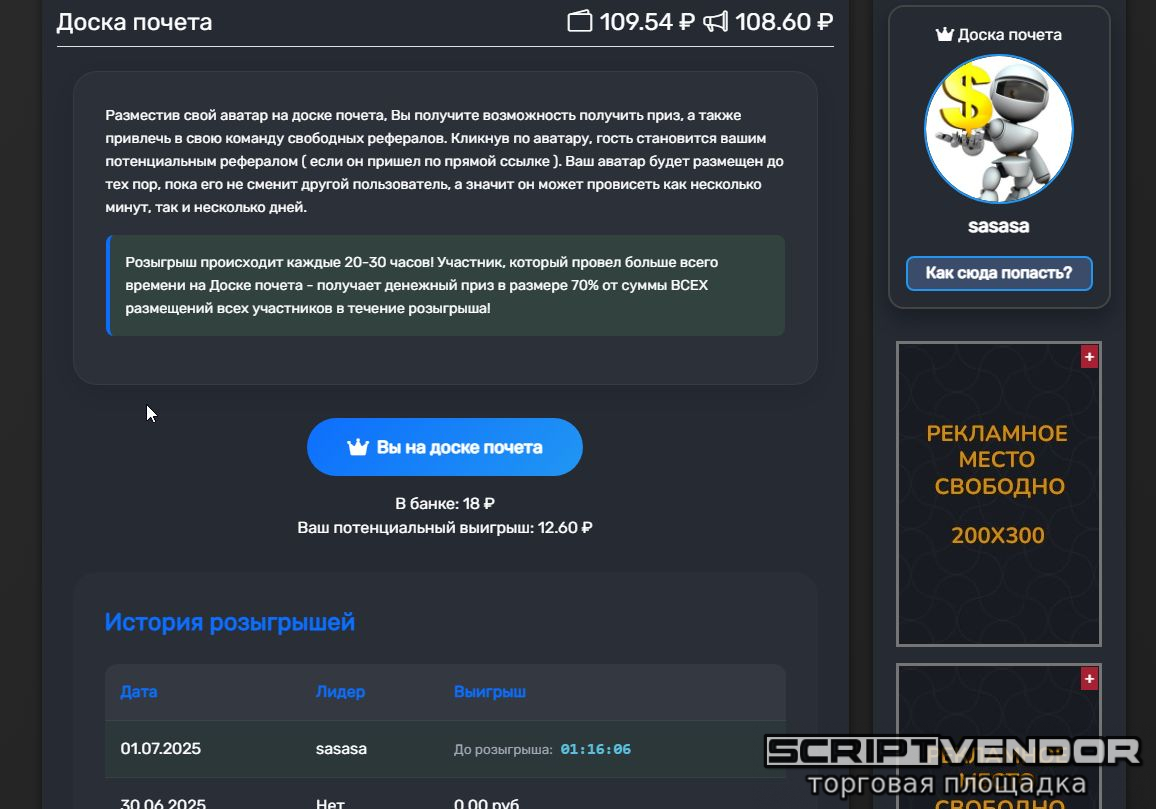Select the 01.07.2025 history row
The image size is (1156, 809).
coord(445,749)
